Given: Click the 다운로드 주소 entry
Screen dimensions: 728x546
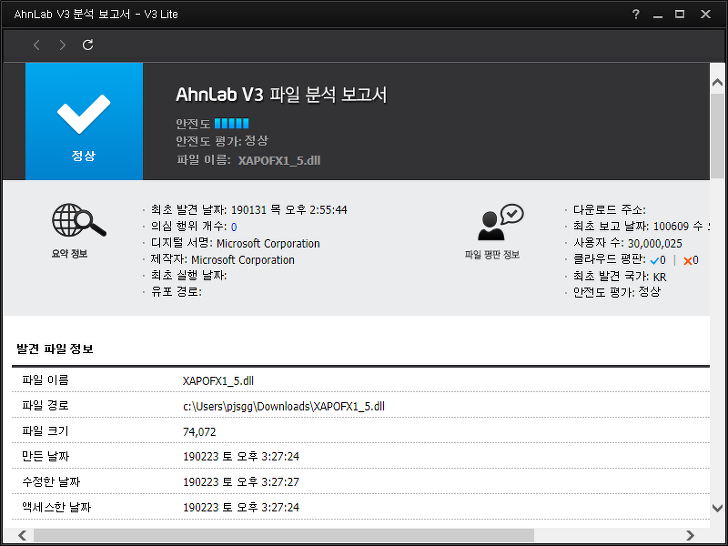Looking at the screenshot, I should click(609, 210).
